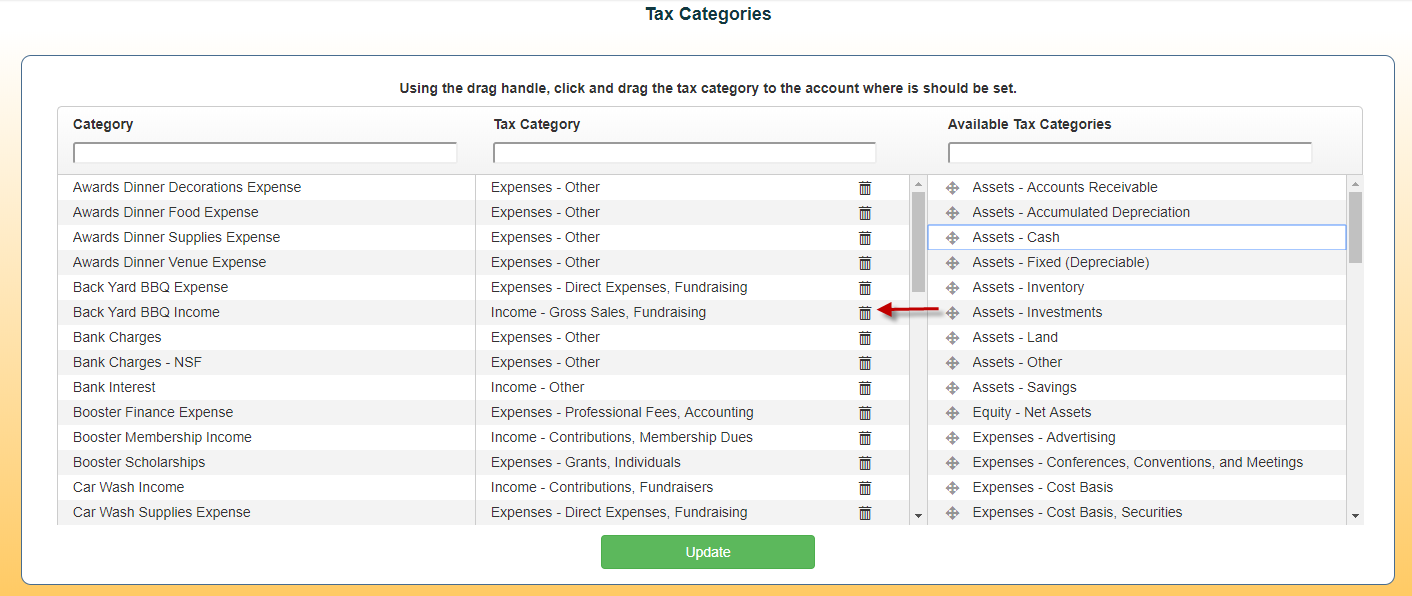The image size is (1412, 596).
Task: Select the Assets - Cash list item
Action: click(1137, 237)
